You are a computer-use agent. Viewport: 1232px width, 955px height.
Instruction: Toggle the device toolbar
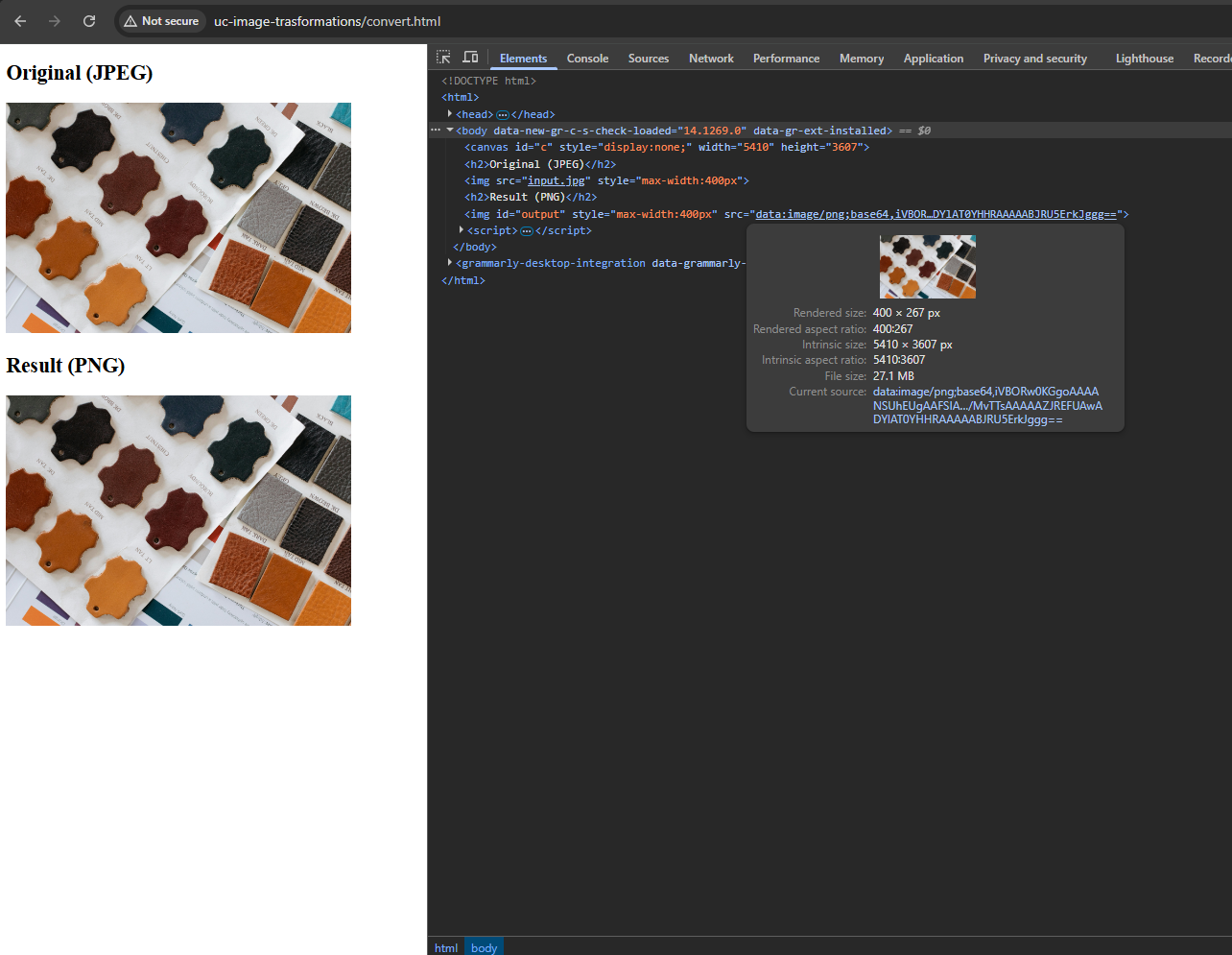(x=469, y=57)
